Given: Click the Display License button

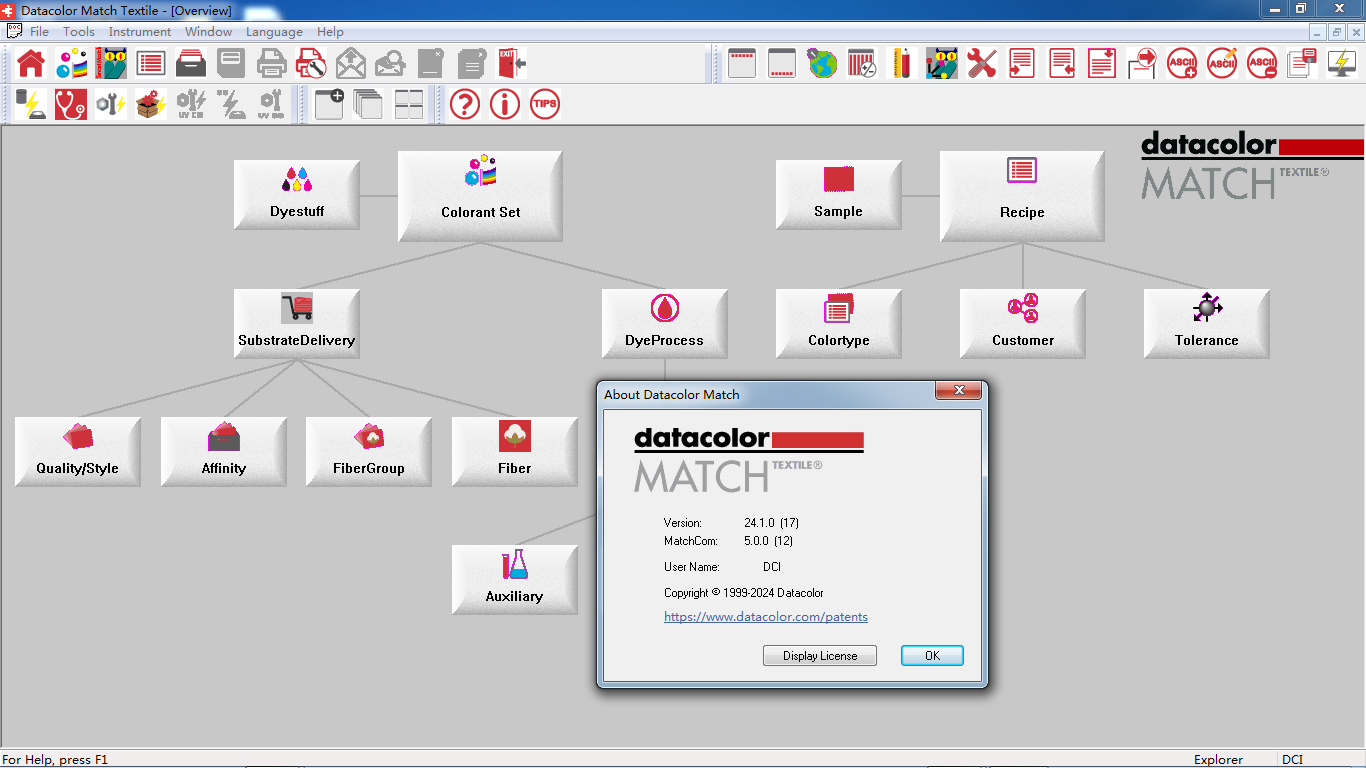Looking at the screenshot, I should coord(820,656).
